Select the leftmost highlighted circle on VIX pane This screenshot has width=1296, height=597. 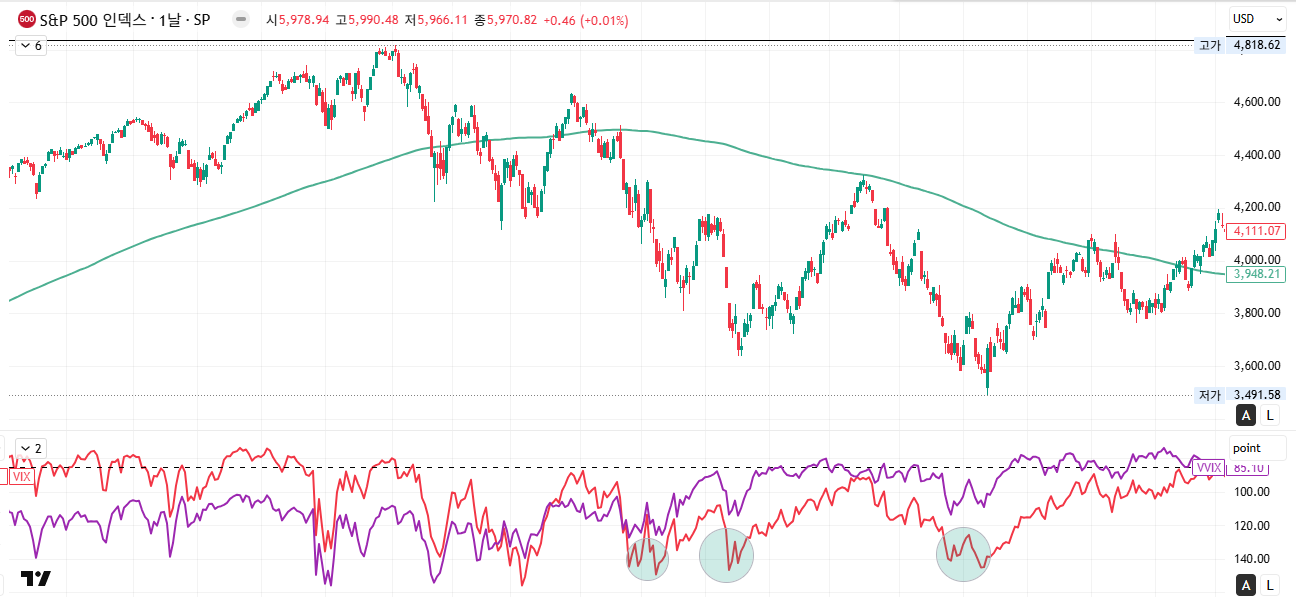click(x=647, y=558)
